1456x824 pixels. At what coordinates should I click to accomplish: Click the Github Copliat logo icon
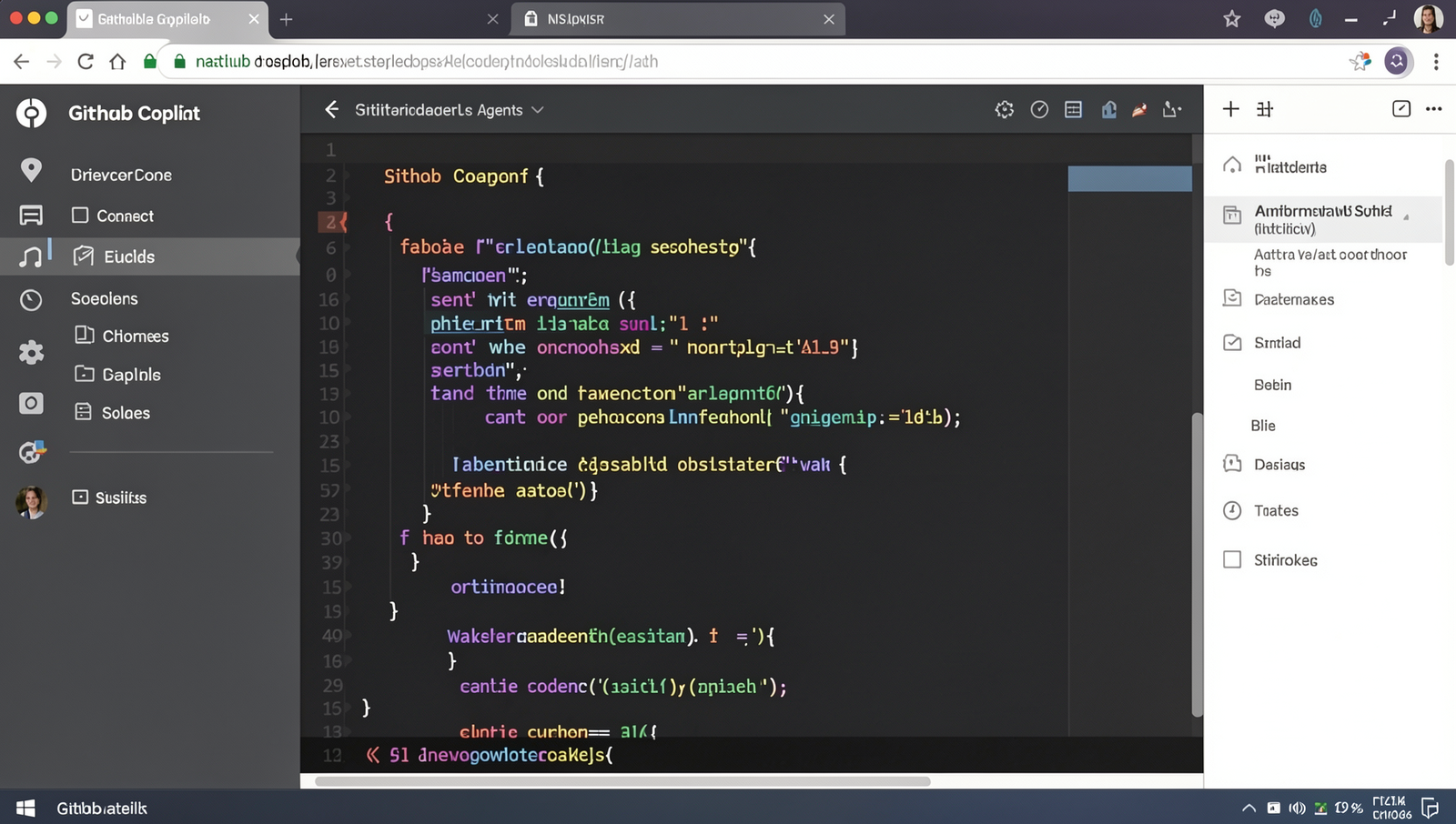click(31, 113)
